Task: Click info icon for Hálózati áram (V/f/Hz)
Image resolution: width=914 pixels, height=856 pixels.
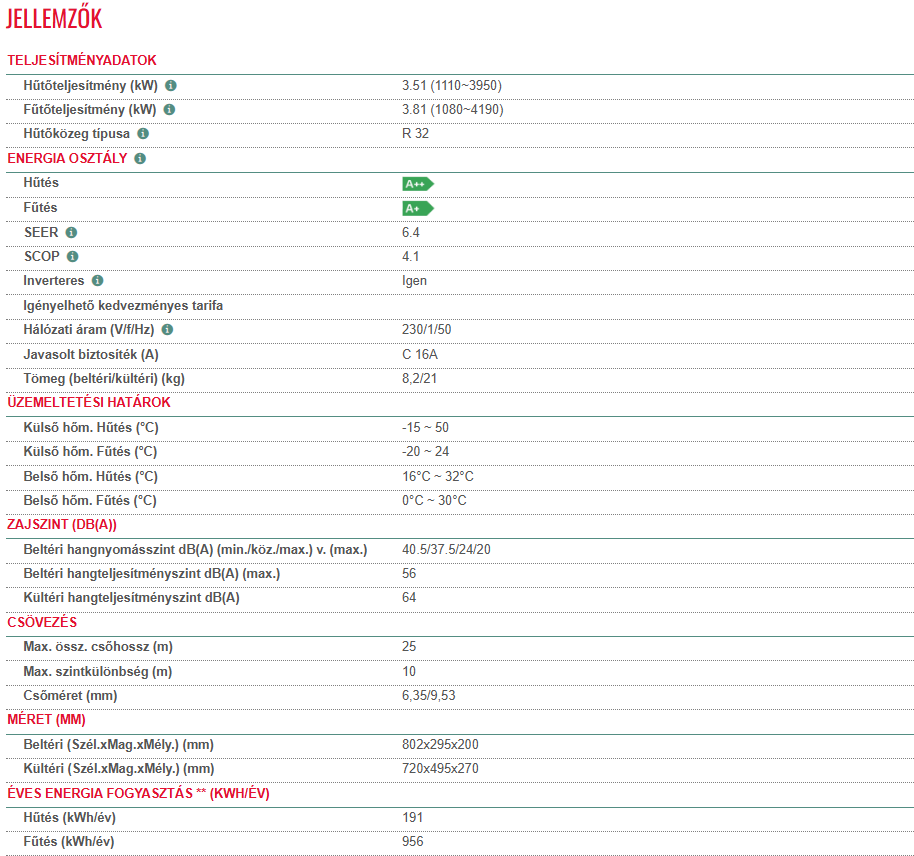Action: coord(167,330)
